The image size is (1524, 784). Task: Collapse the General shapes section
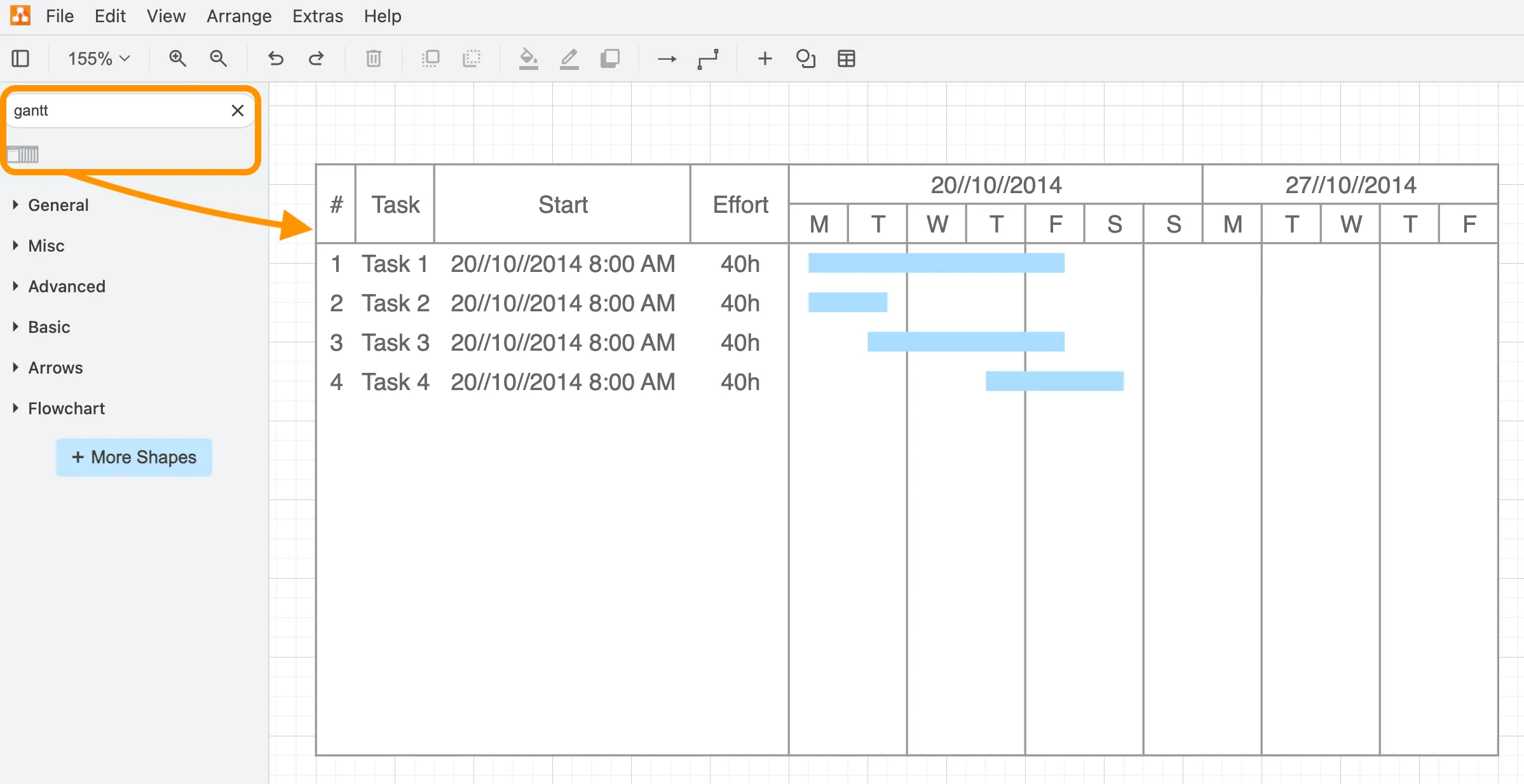(58, 205)
